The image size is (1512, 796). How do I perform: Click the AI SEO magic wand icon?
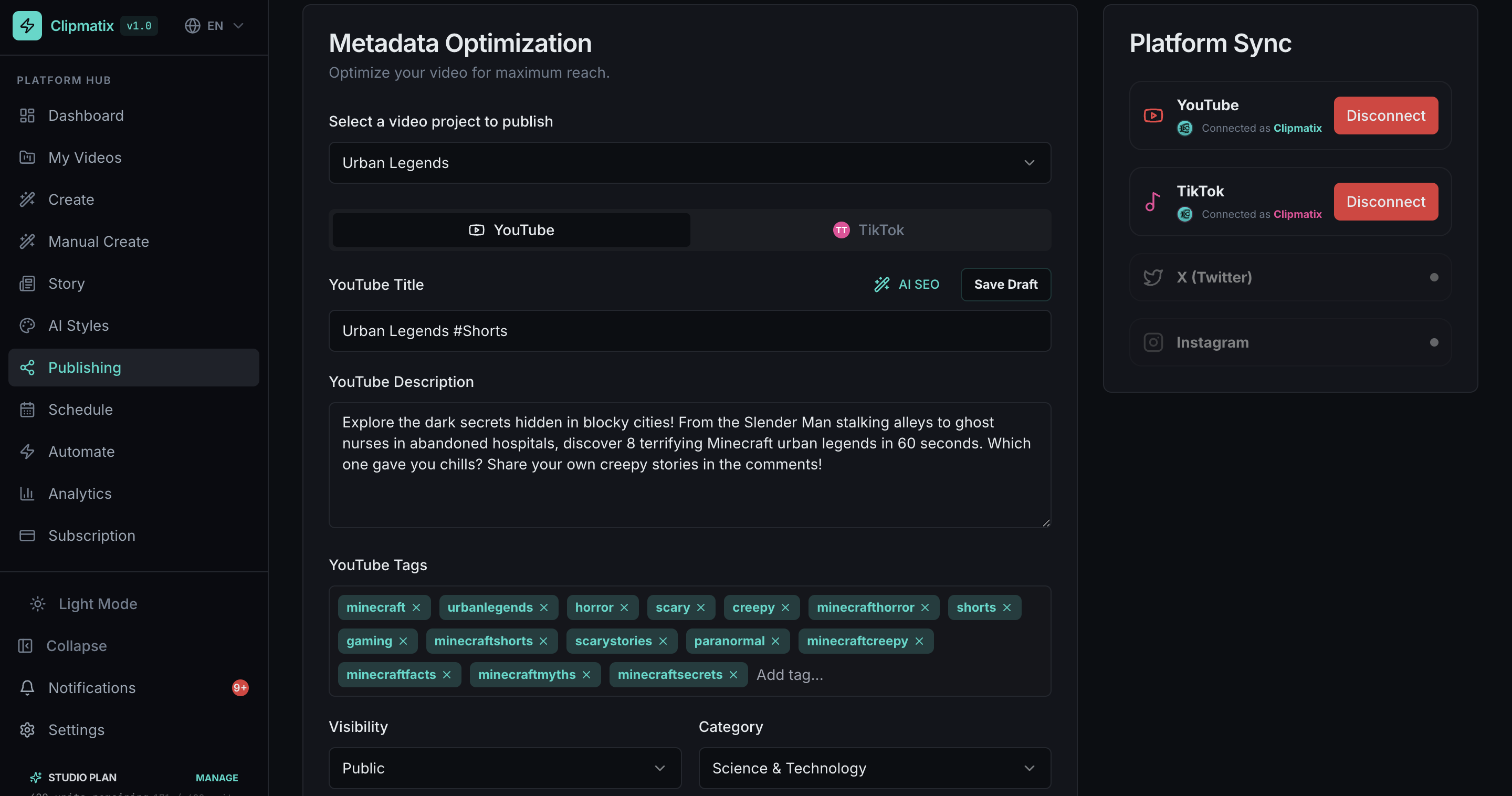point(882,284)
